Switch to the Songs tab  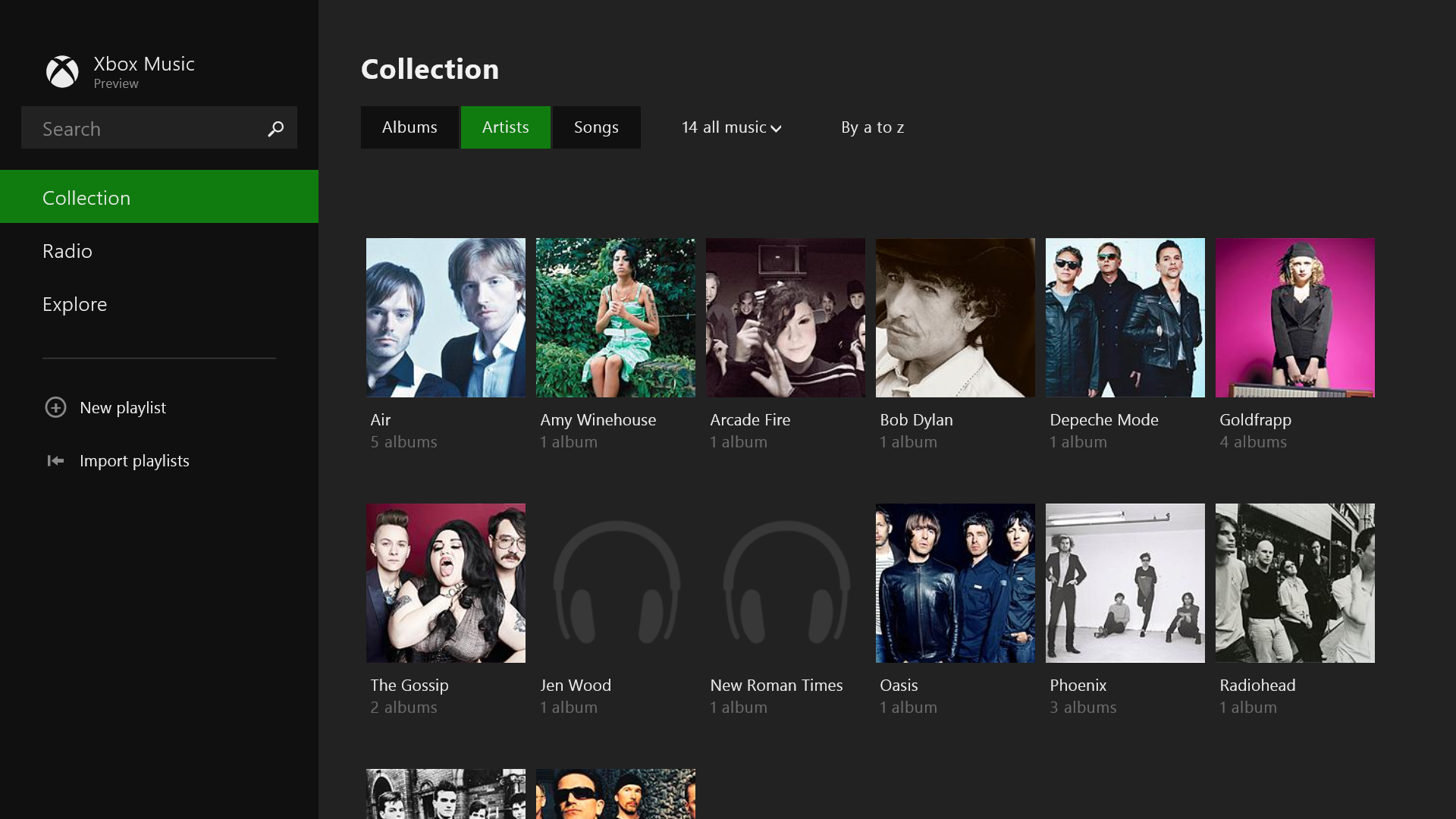click(596, 127)
